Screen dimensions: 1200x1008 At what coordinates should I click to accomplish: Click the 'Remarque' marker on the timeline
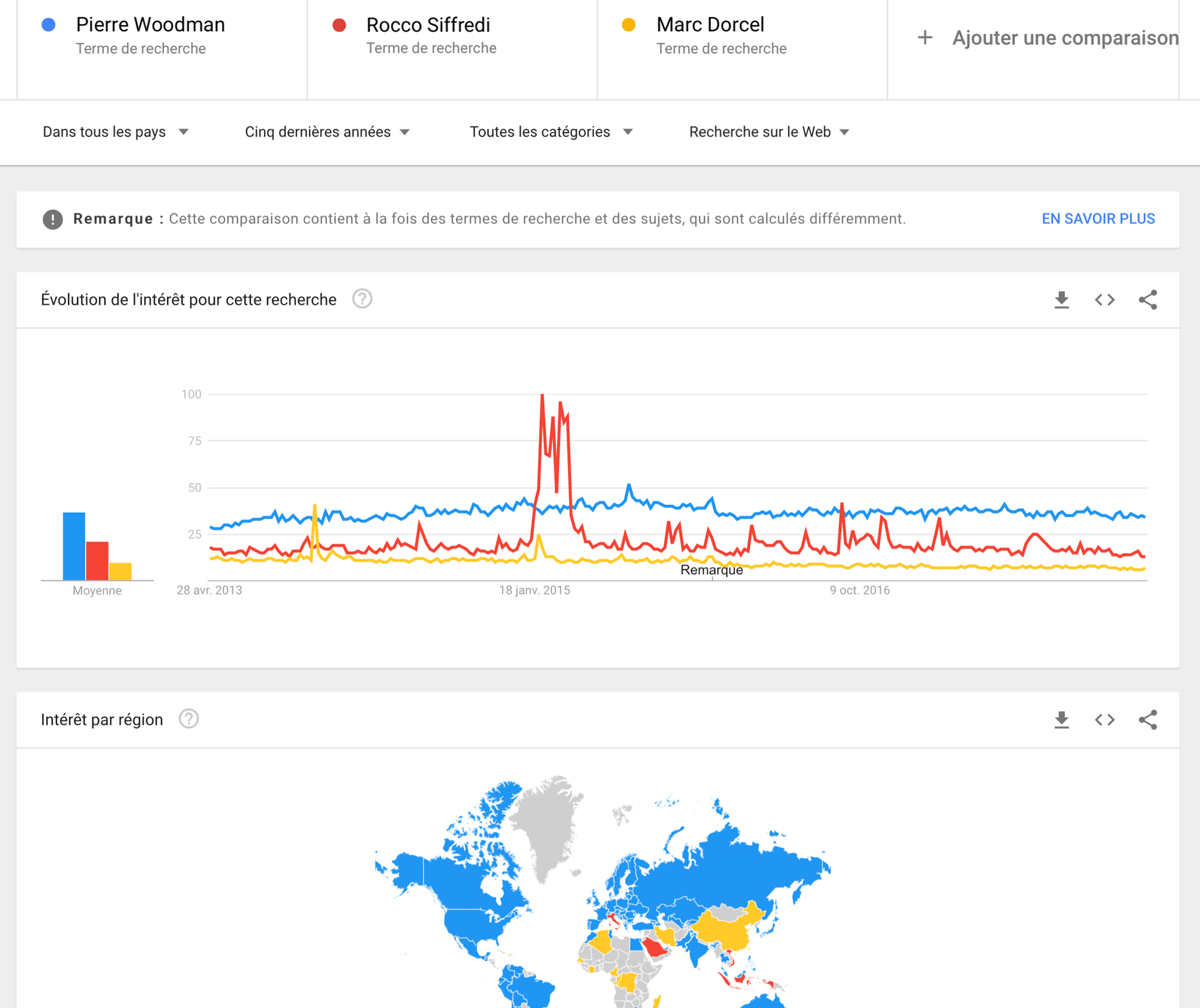coord(712,570)
